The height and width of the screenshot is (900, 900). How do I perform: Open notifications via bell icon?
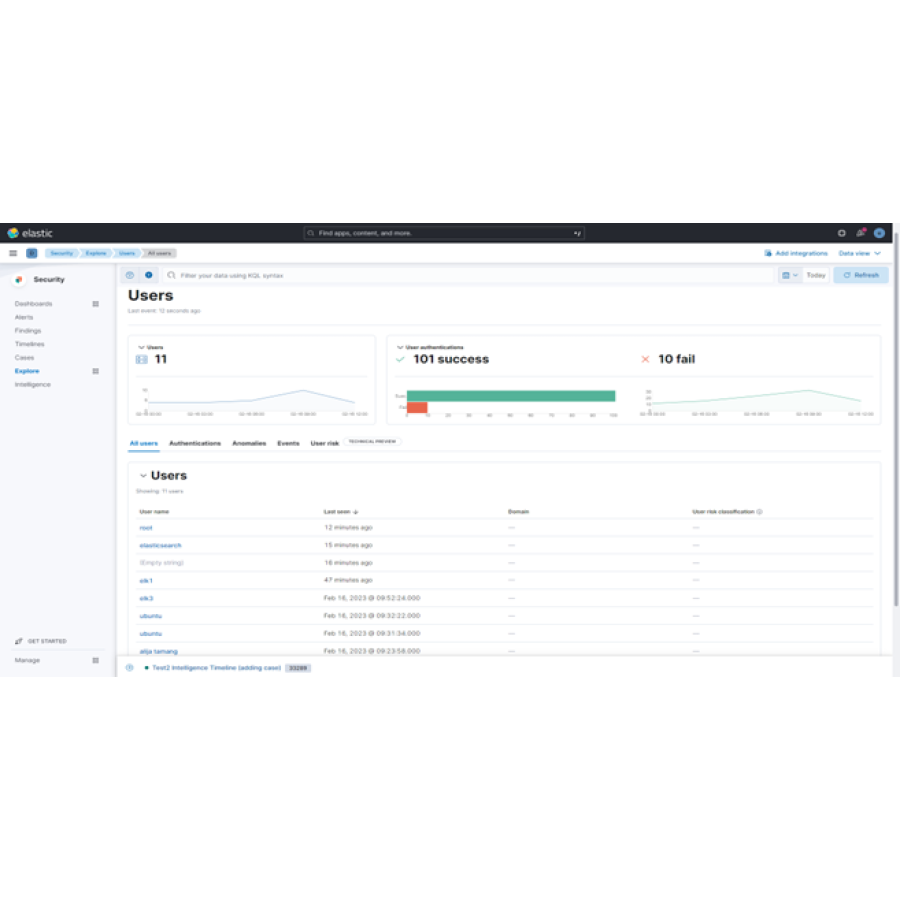859,232
